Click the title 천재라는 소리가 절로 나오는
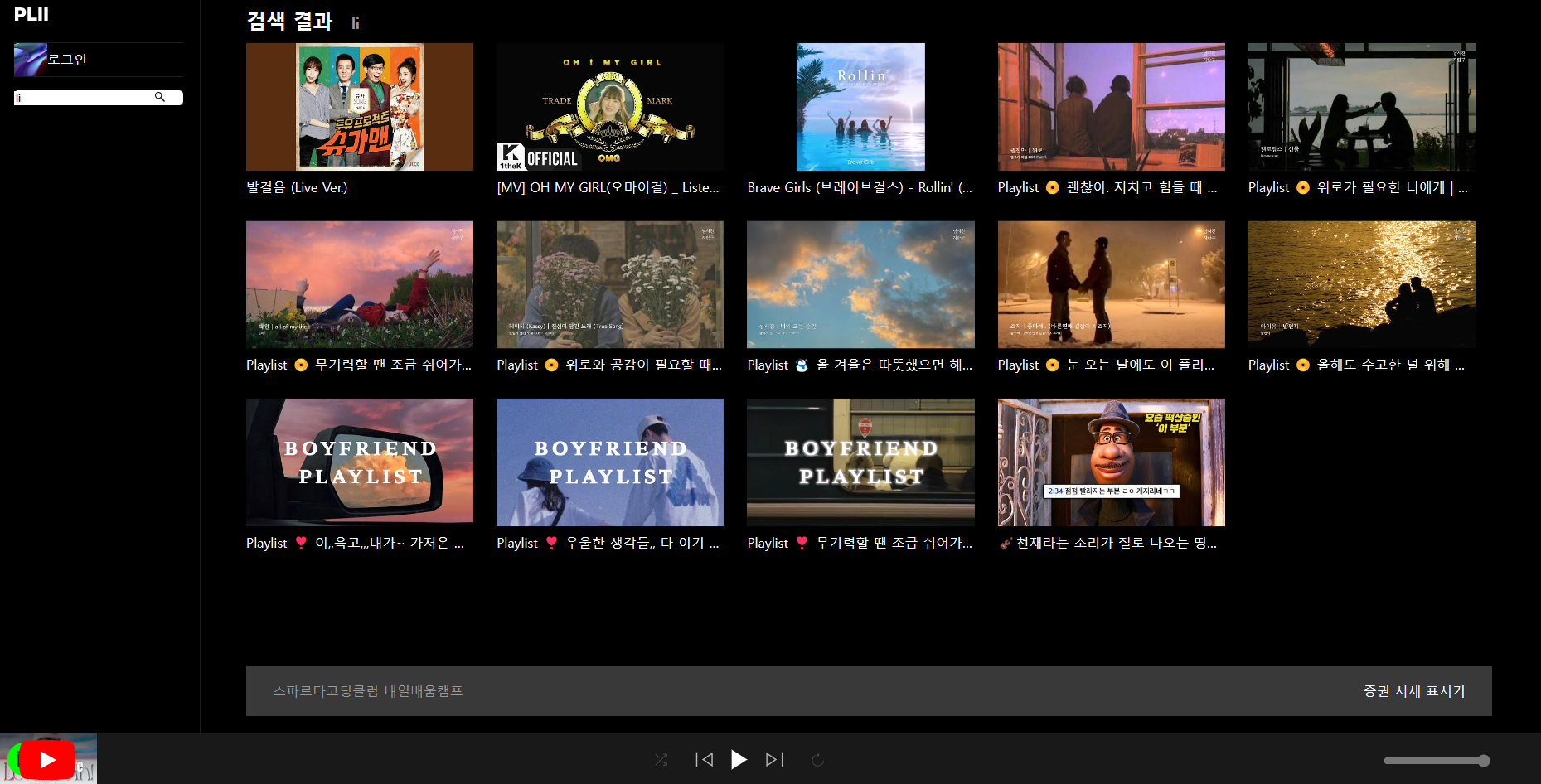The width and height of the screenshot is (1541, 784). (x=1107, y=543)
